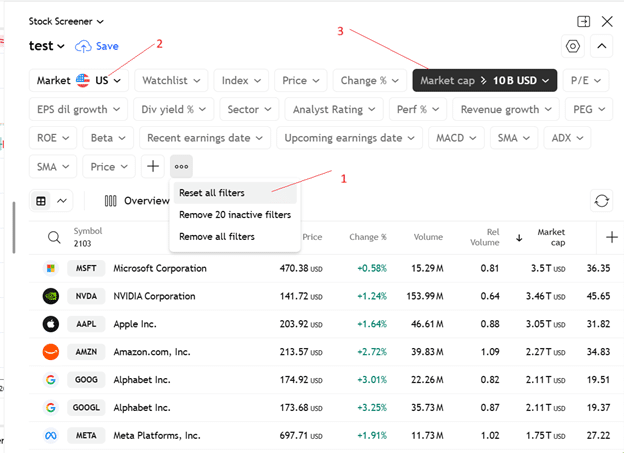Image resolution: width=624 pixels, height=453 pixels.
Task: Click the add filter plus icon
Action: click(x=152, y=167)
